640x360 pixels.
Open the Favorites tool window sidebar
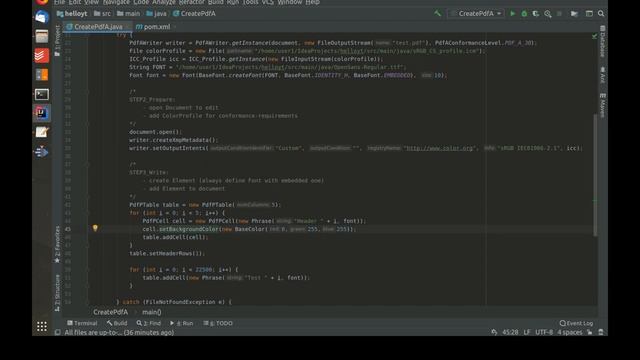[x=57, y=244]
